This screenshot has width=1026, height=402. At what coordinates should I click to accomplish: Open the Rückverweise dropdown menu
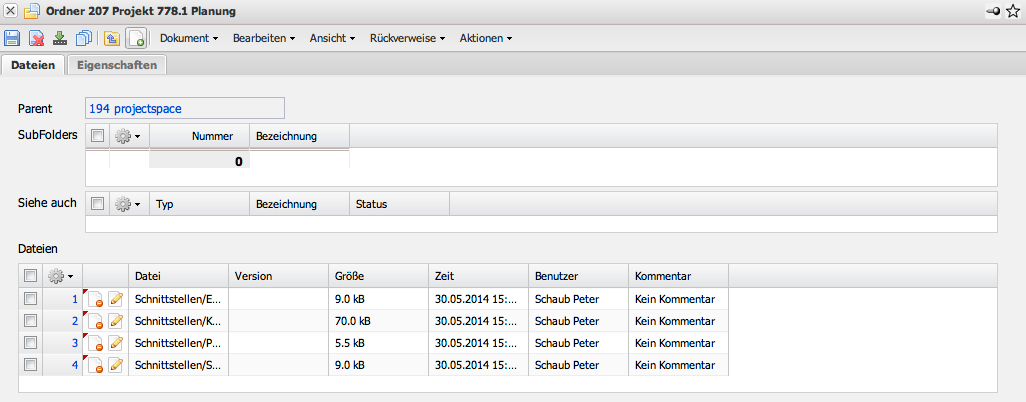406,39
